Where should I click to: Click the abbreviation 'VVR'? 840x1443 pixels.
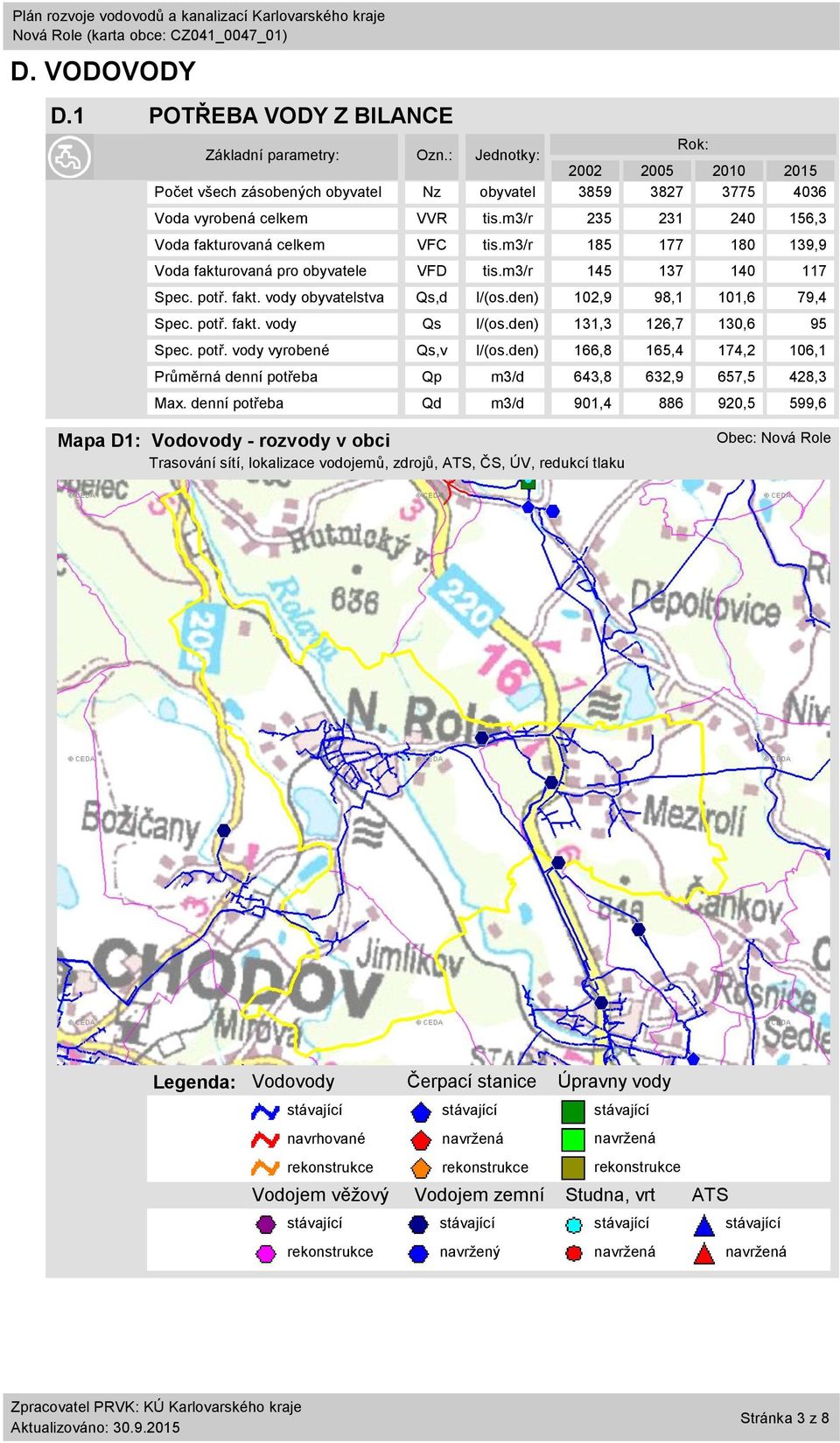pyautogui.click(x=431, y=218)
